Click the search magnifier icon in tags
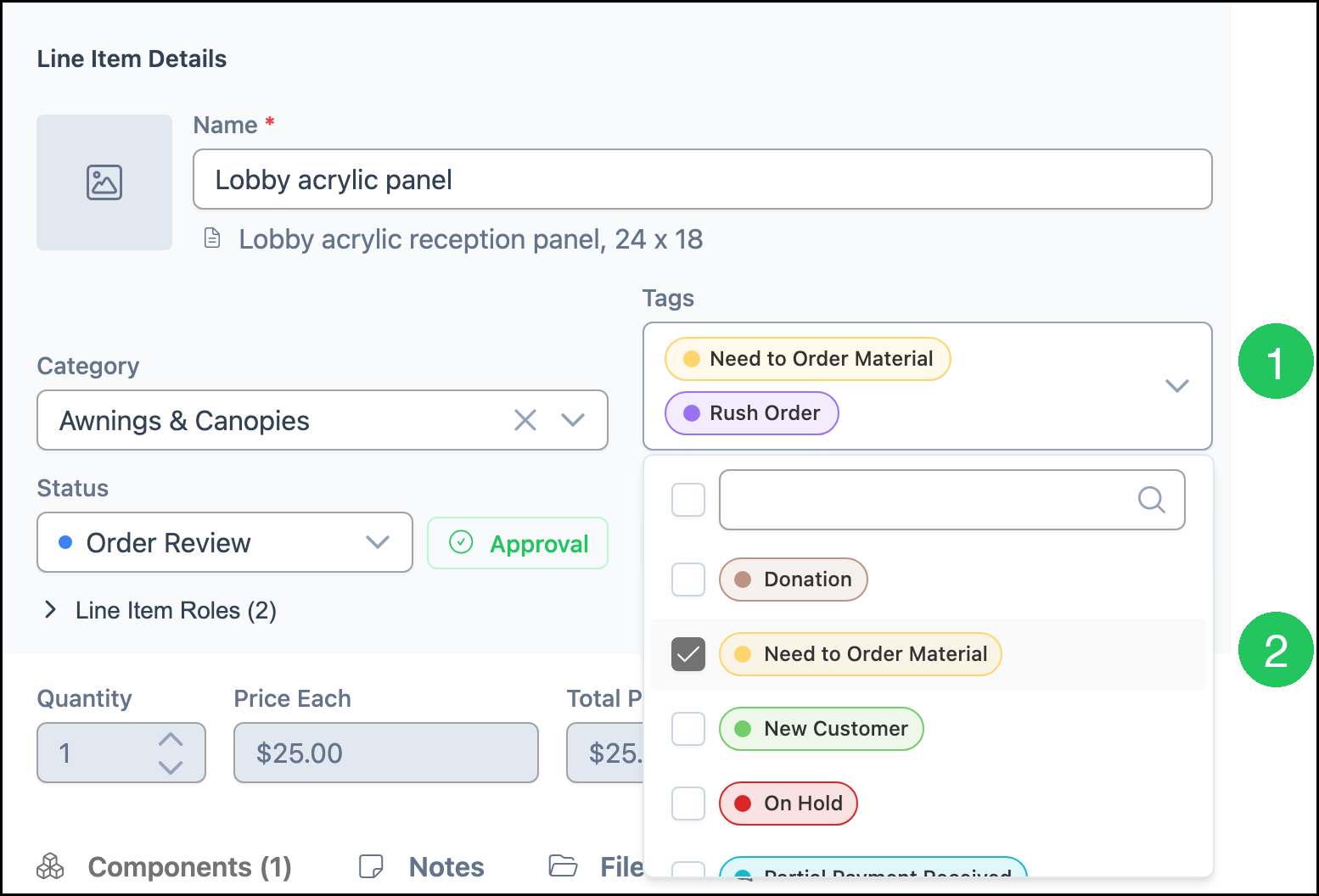 pos(1151,500)
